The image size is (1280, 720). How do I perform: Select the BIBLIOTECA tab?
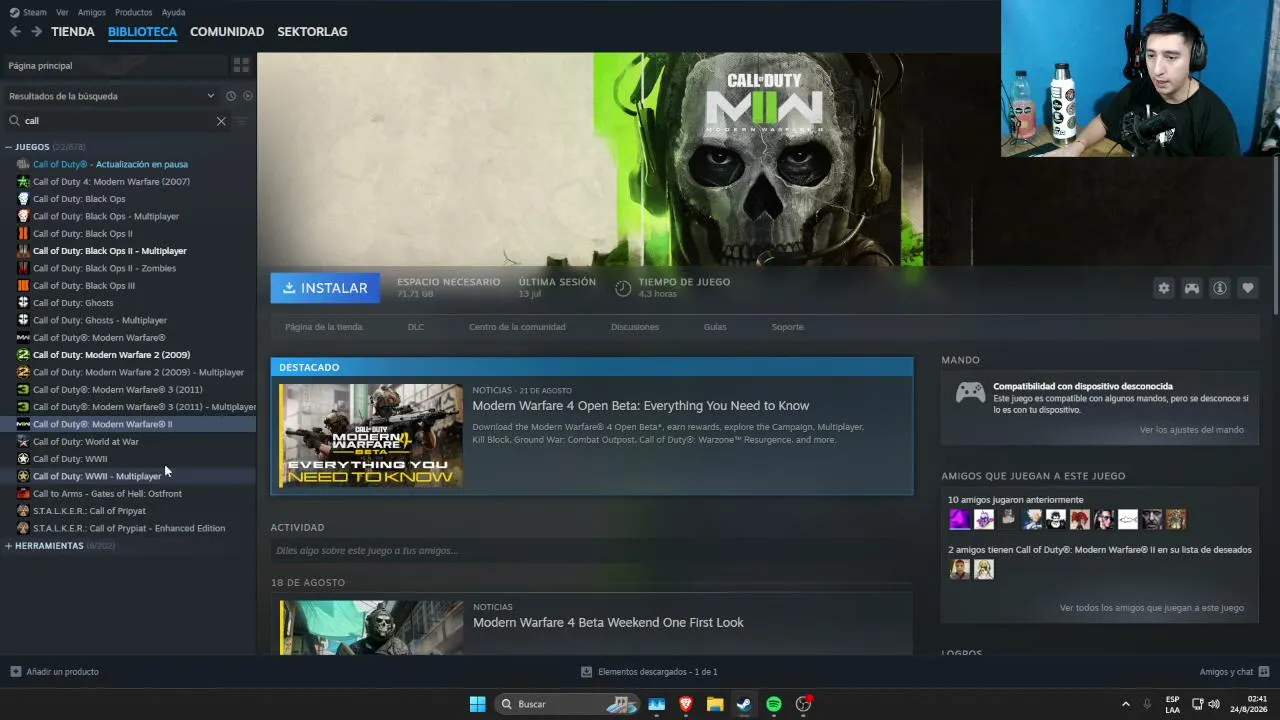142,32
